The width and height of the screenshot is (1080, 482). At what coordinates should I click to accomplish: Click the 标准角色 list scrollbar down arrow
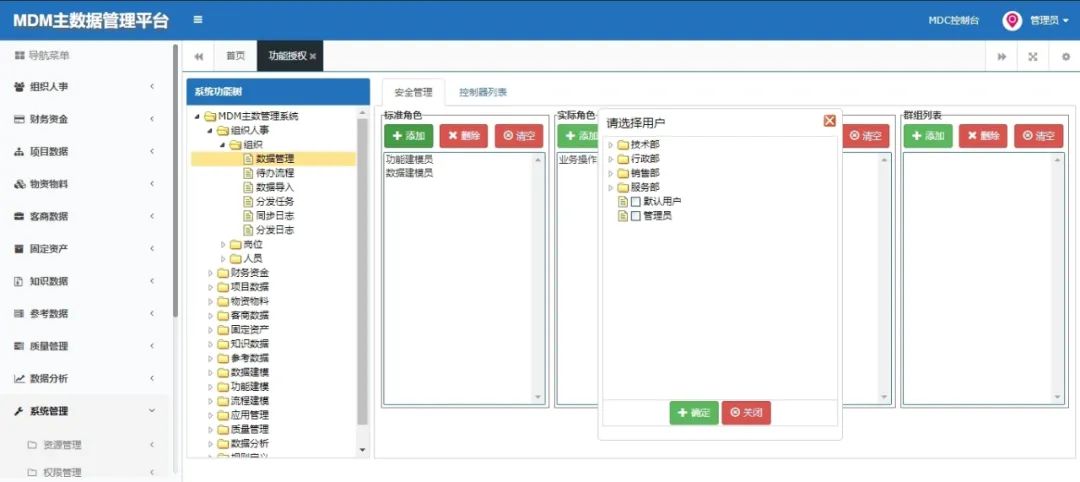click(537, 397)
